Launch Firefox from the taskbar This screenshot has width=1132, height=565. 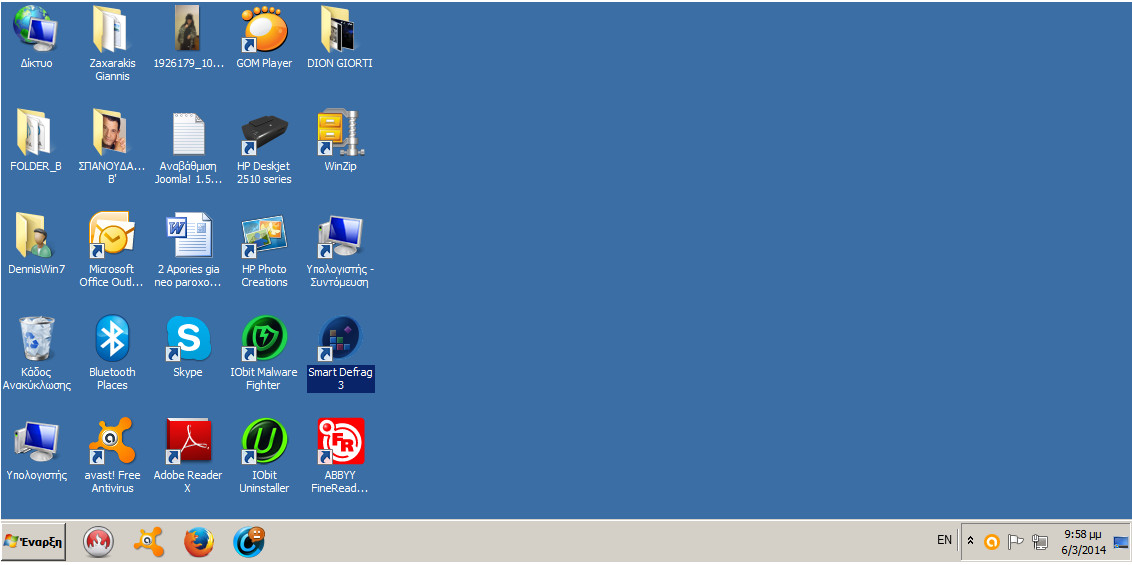pos(199,542)
